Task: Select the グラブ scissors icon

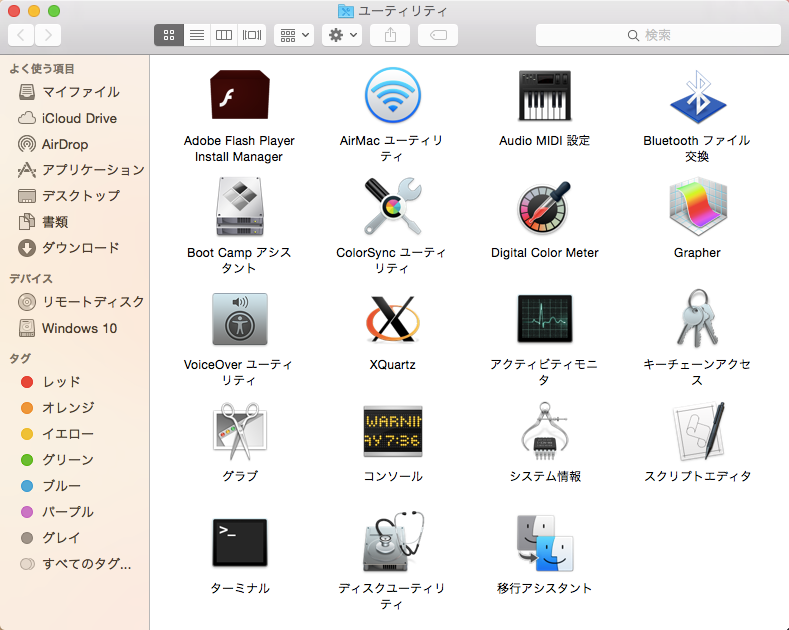Action: [x=240, y=431]
